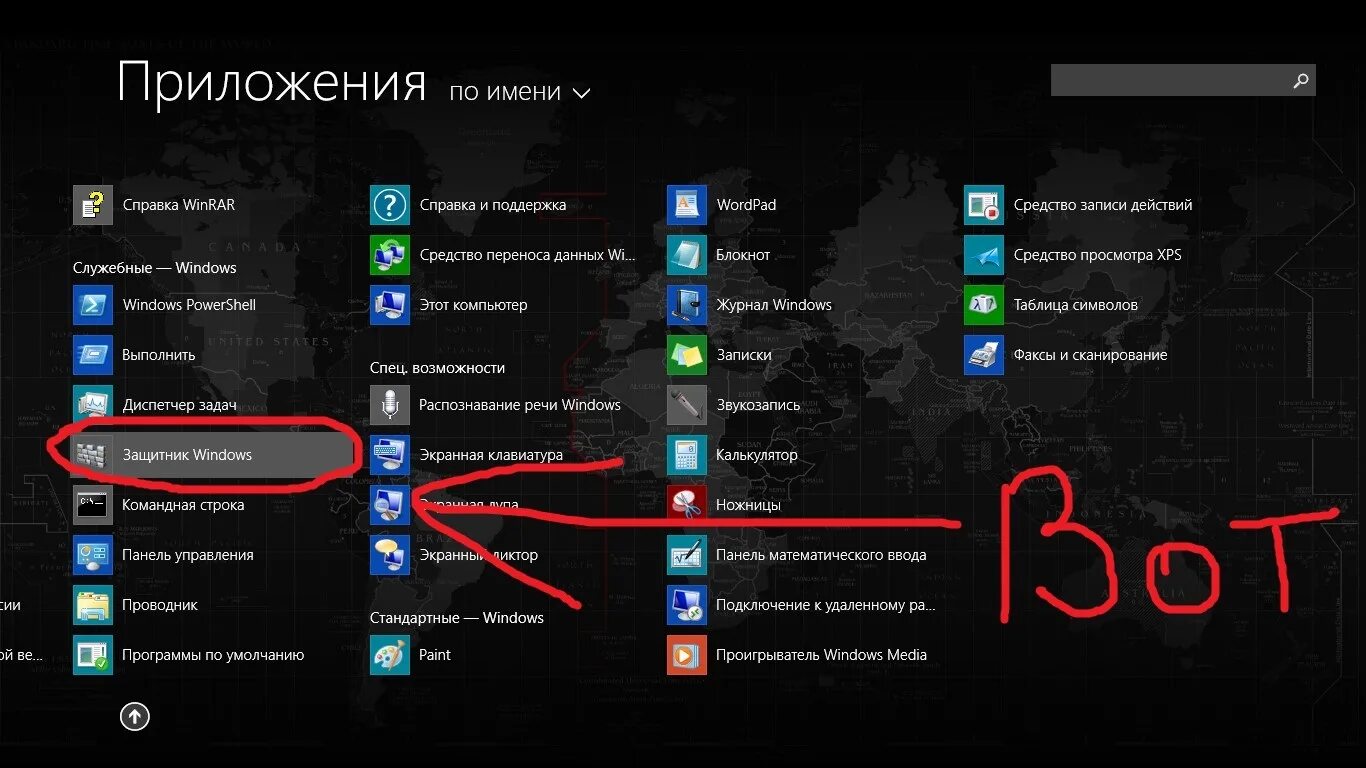Open Проводник file explorer
1366x768 pixels.
point(135,605)
